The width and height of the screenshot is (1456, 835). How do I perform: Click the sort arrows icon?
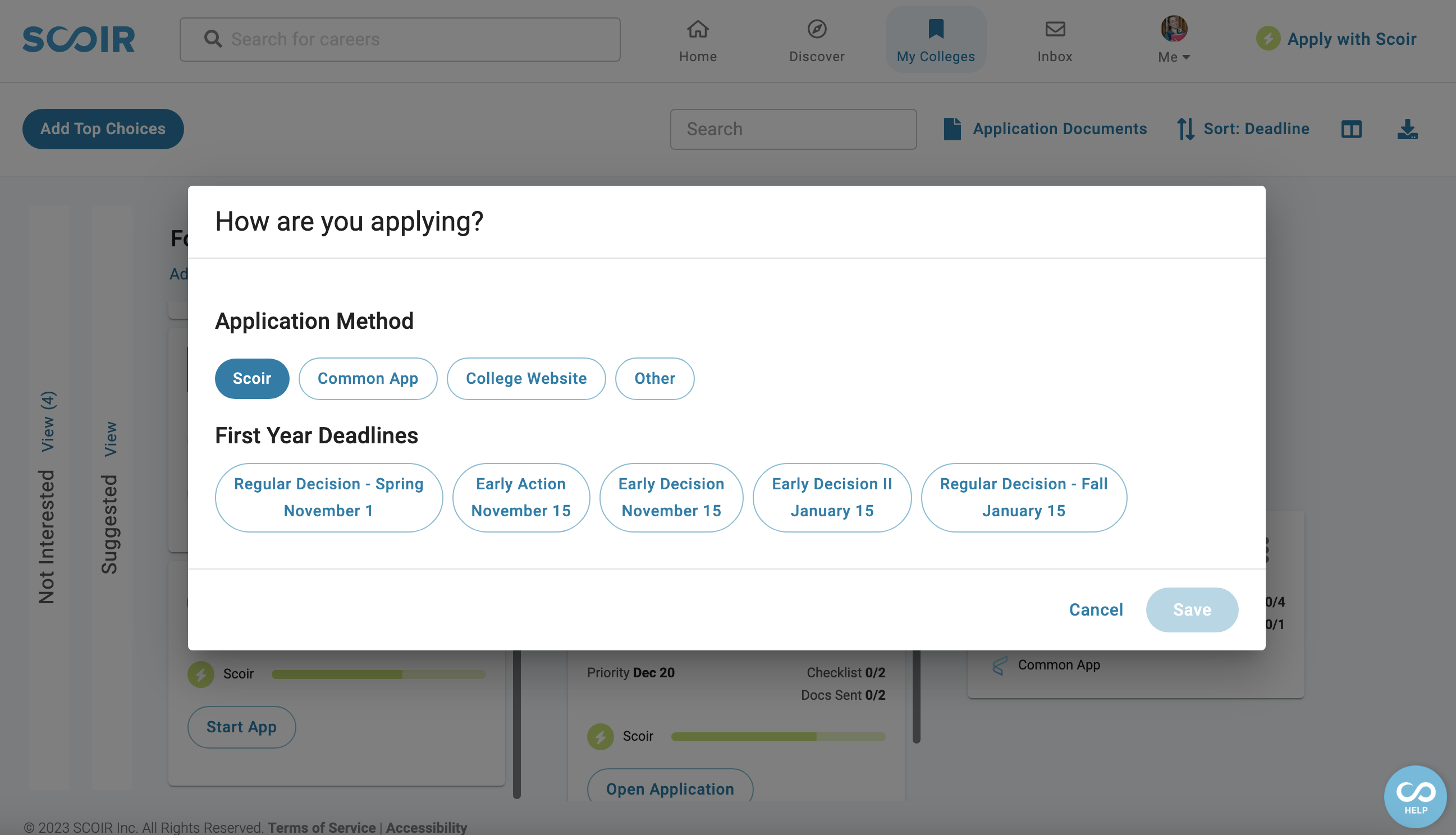1185,129
